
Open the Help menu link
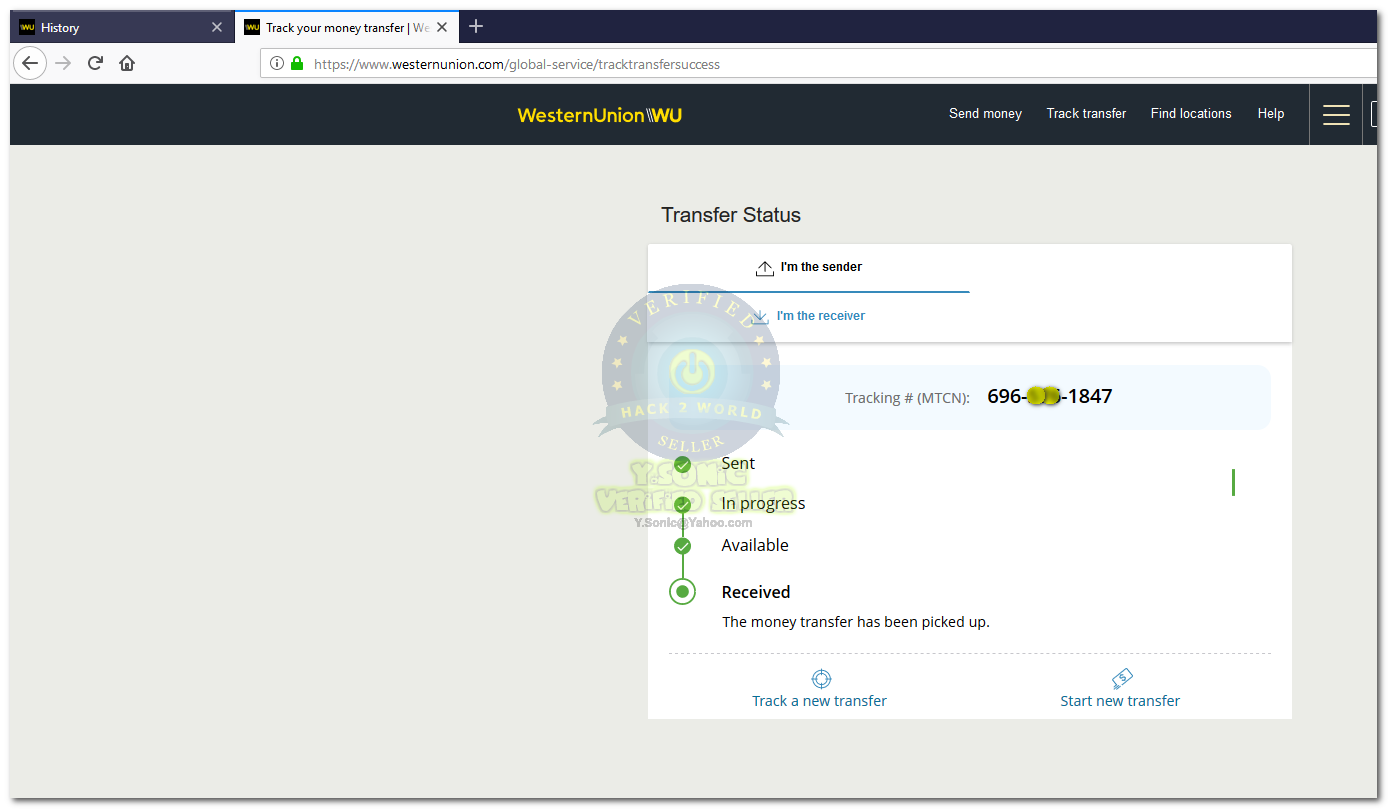[1271, 114]
